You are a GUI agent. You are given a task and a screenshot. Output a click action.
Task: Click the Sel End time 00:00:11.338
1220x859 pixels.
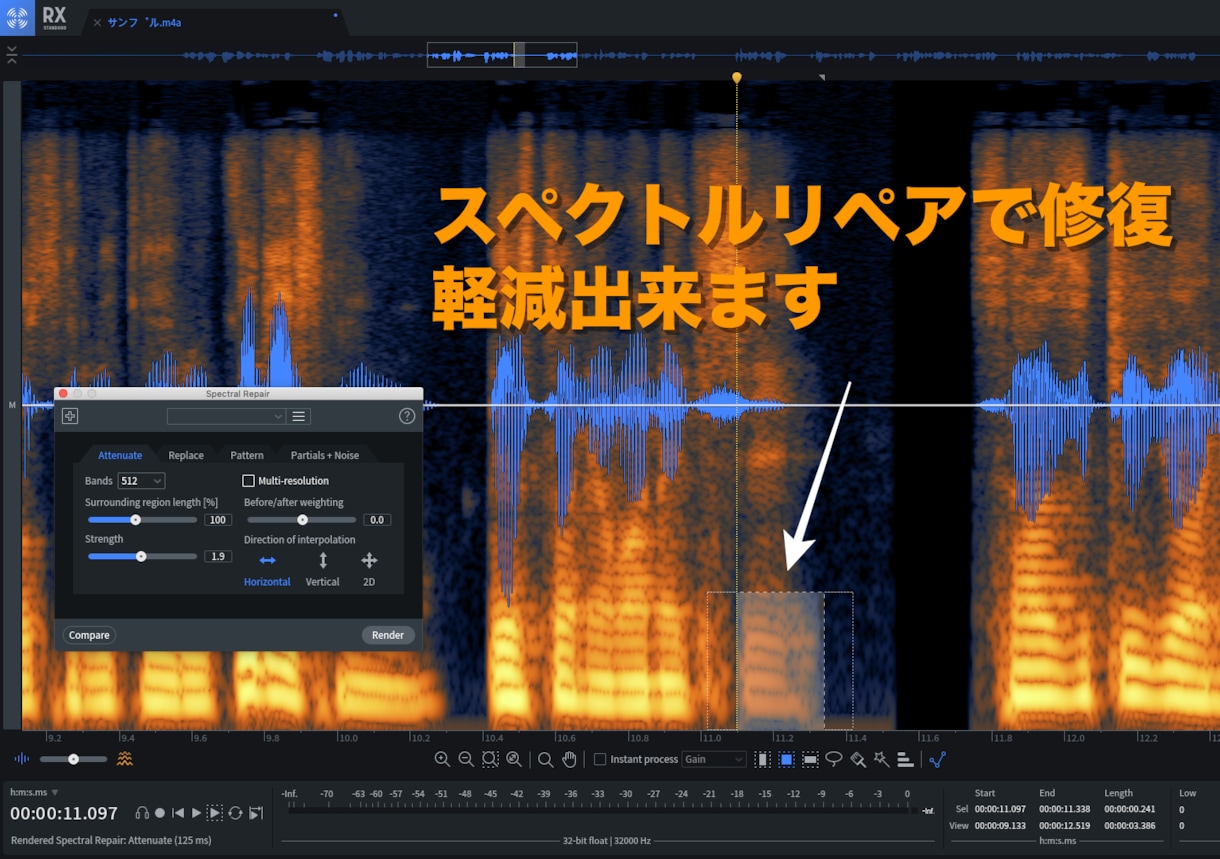pyautogui.click(x=1065, y=809)
